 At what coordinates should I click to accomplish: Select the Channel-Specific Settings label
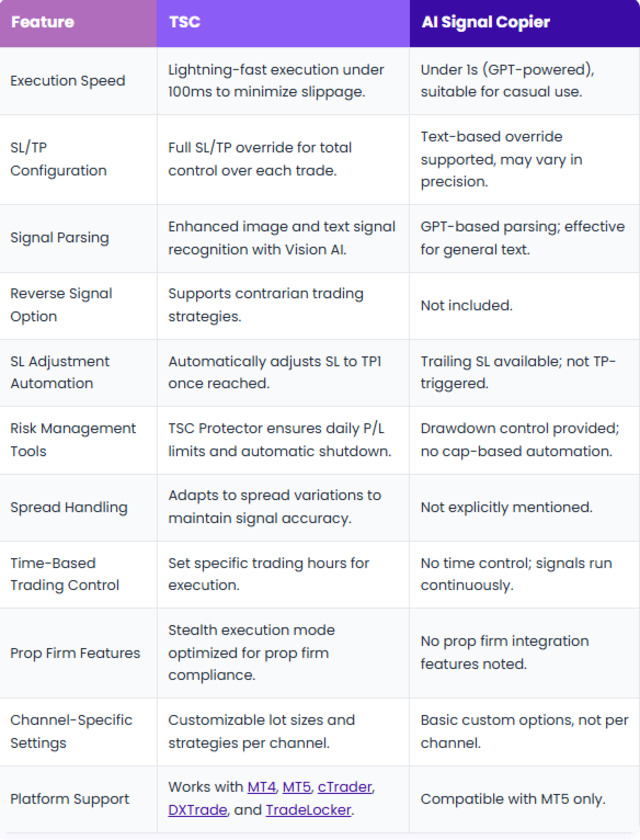pos(70,731)
